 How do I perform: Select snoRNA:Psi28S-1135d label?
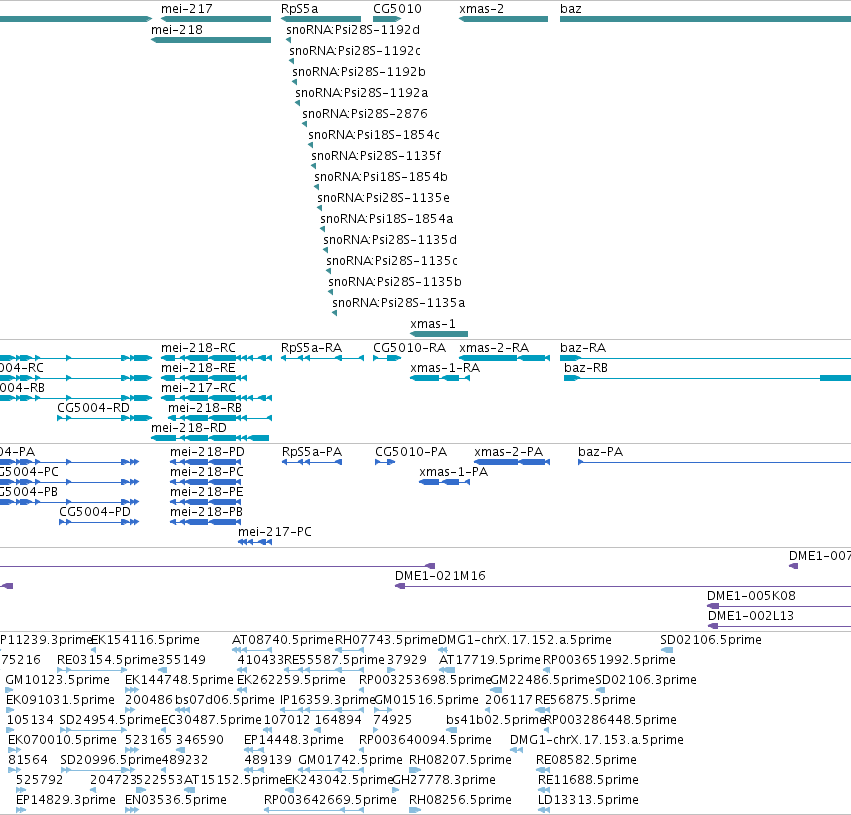coord(390,240)
